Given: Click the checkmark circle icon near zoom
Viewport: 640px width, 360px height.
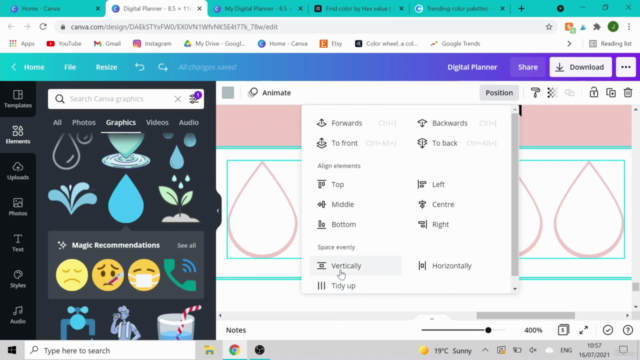Looking at the screenshot, I should [608, 330].
